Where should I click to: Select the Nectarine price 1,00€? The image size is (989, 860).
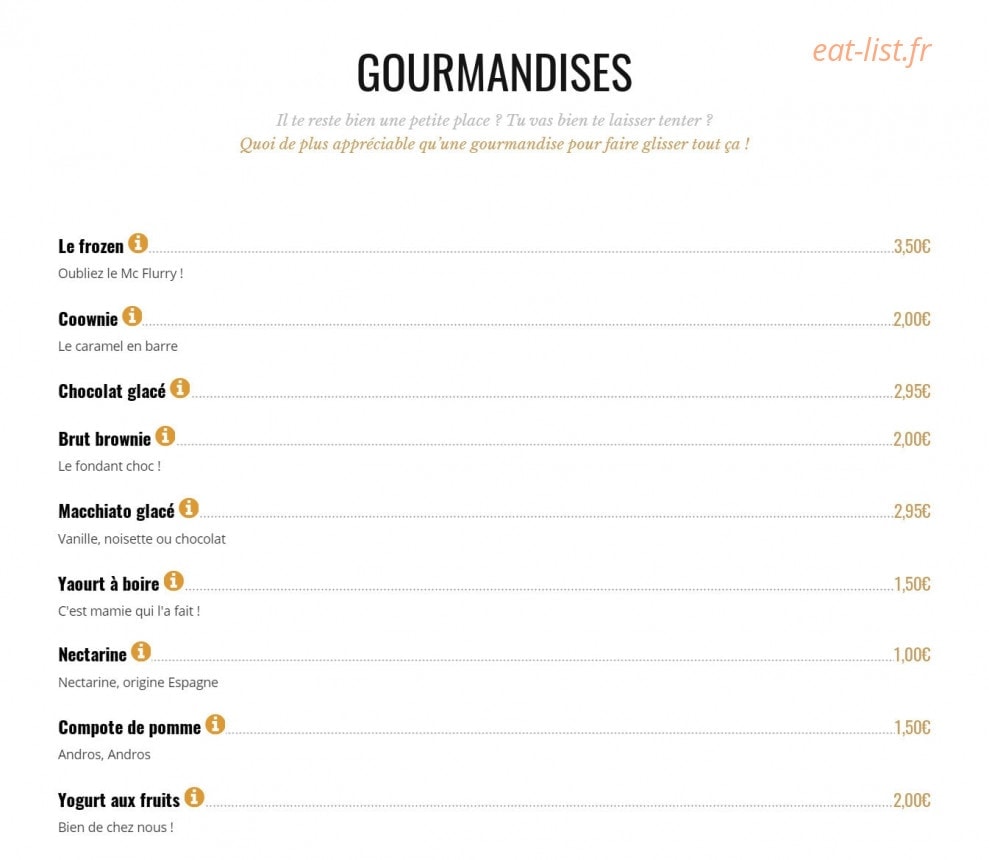tap(912, 655)
